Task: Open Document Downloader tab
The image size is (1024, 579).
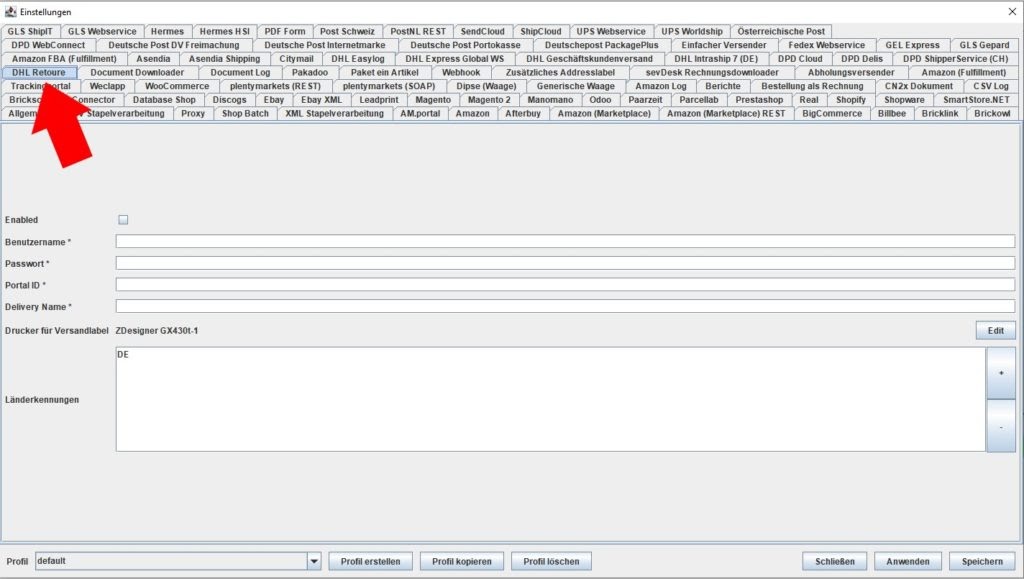Action: 137,72
